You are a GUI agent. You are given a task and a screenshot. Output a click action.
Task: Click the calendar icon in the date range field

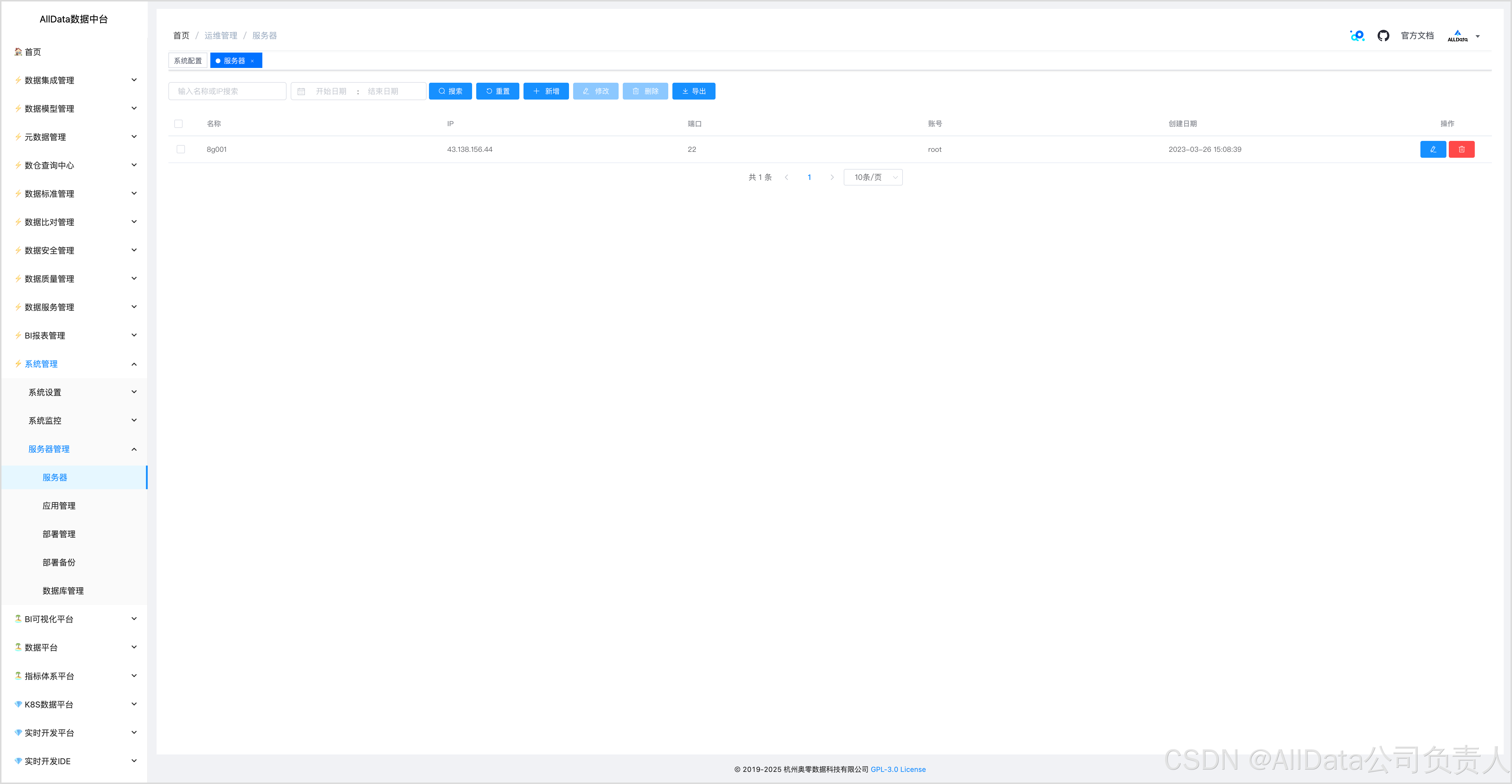click(301, 92)
